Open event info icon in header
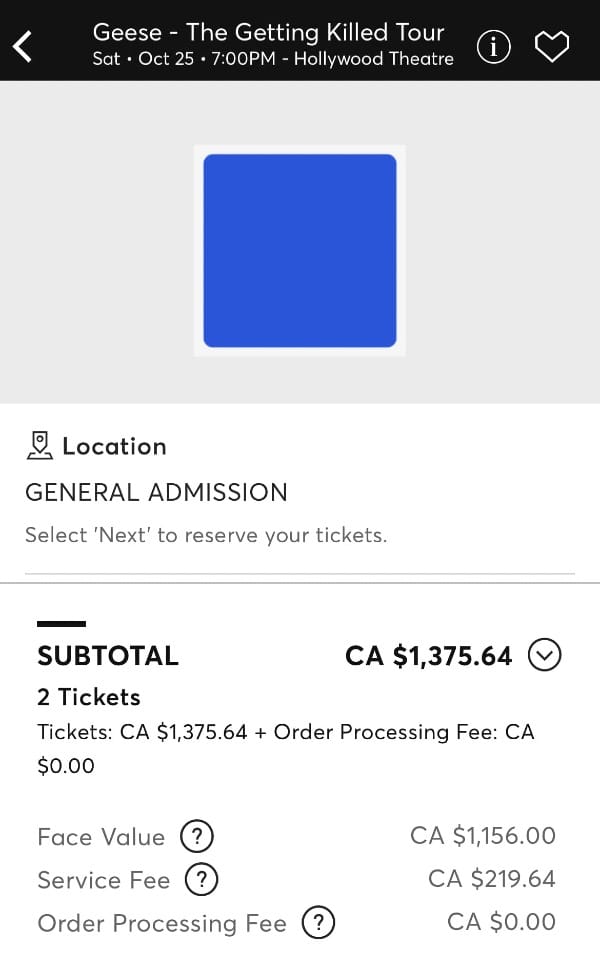The width and height of the screenshot is (600, 968). point(493,45)
